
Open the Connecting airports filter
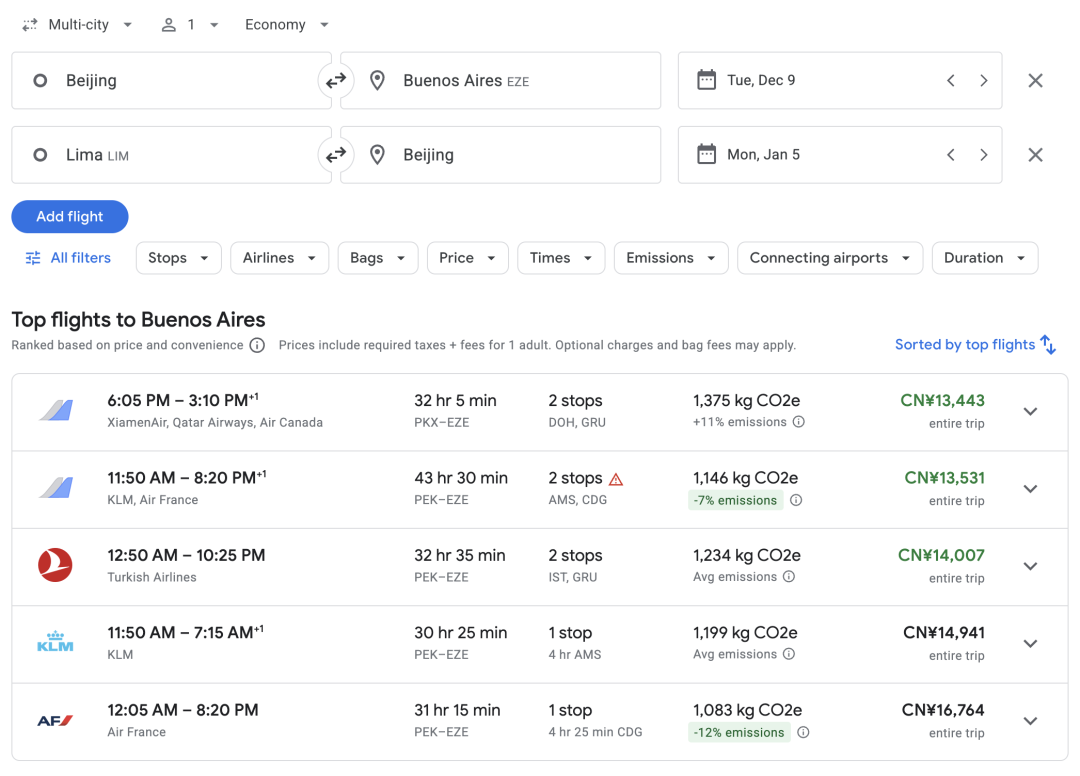pyautogui.click(x=829, y=258)
